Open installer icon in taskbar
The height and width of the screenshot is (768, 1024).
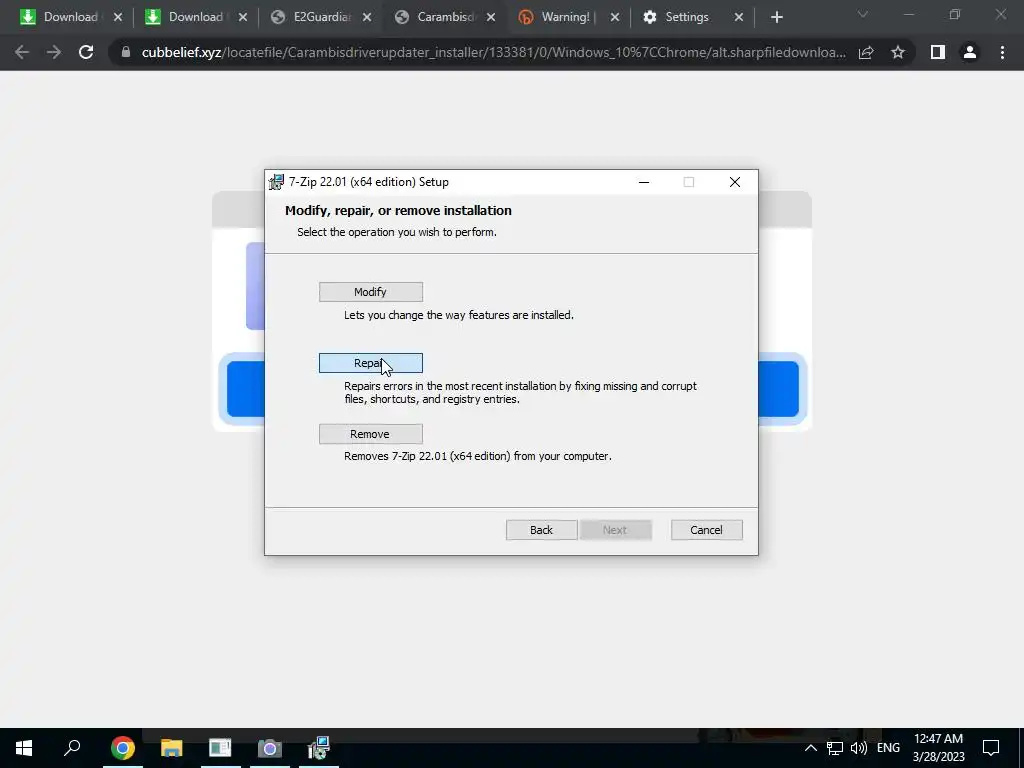click(319, 748)
